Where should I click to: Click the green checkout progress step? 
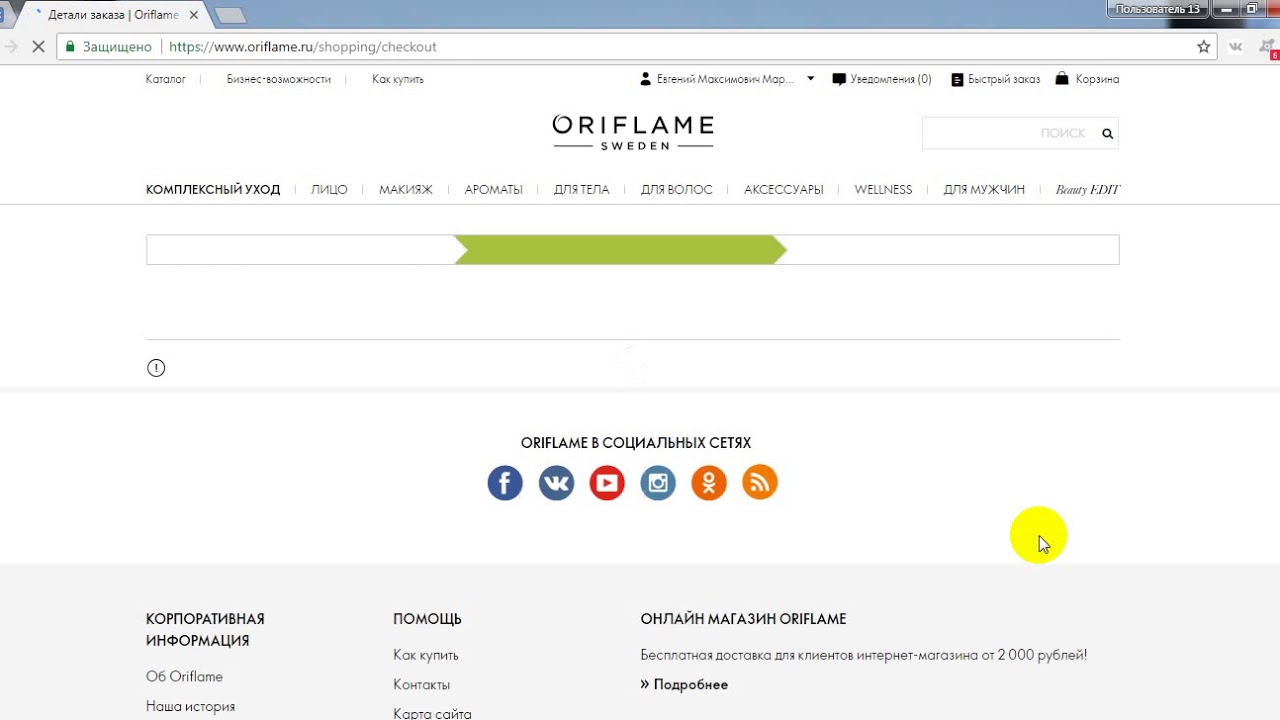coord(620,250)
